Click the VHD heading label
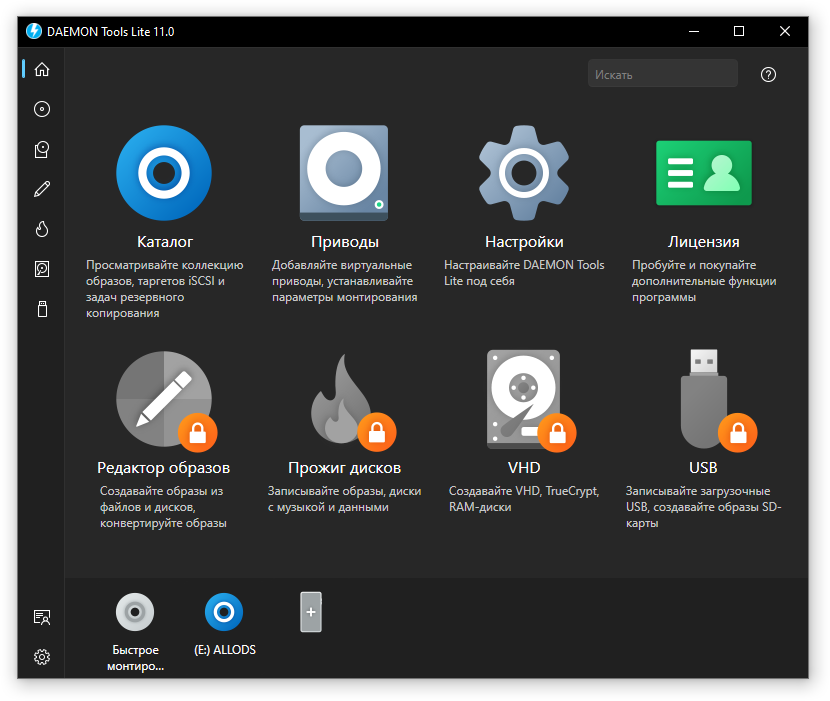Screen dimensions: 830x701 tap(524, 468)
